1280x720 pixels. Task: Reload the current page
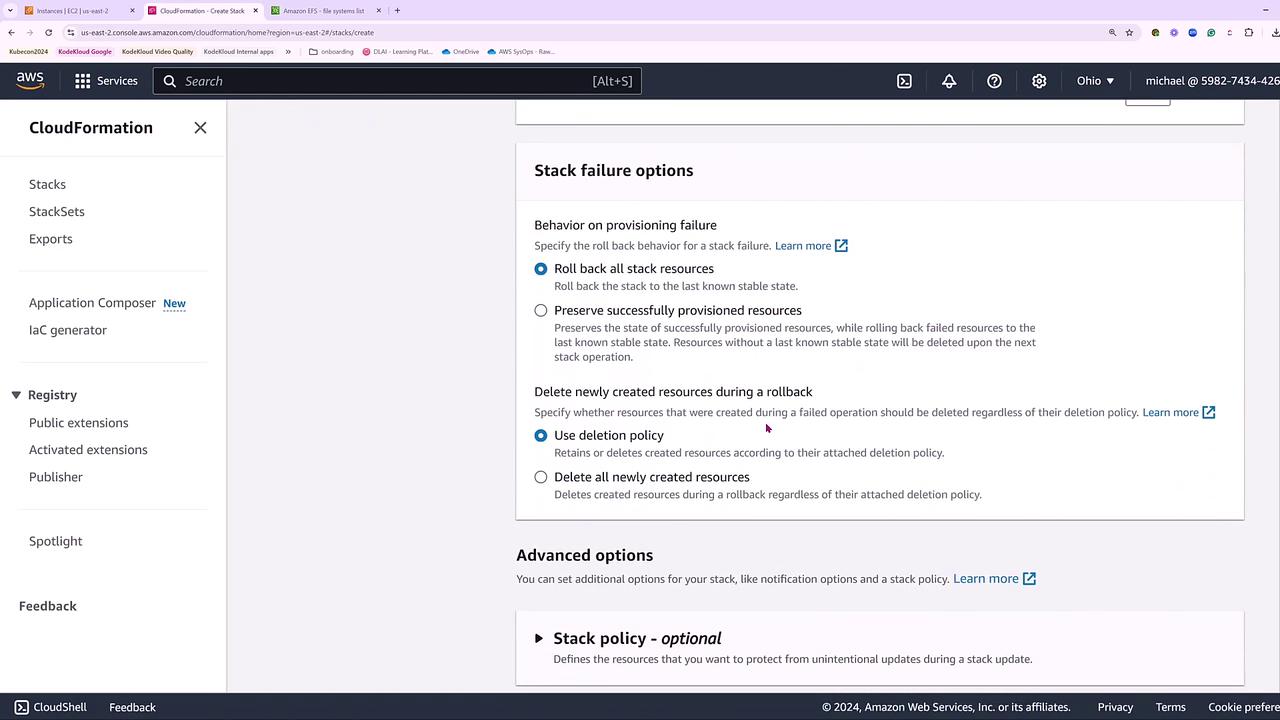(x=48, y=32)
